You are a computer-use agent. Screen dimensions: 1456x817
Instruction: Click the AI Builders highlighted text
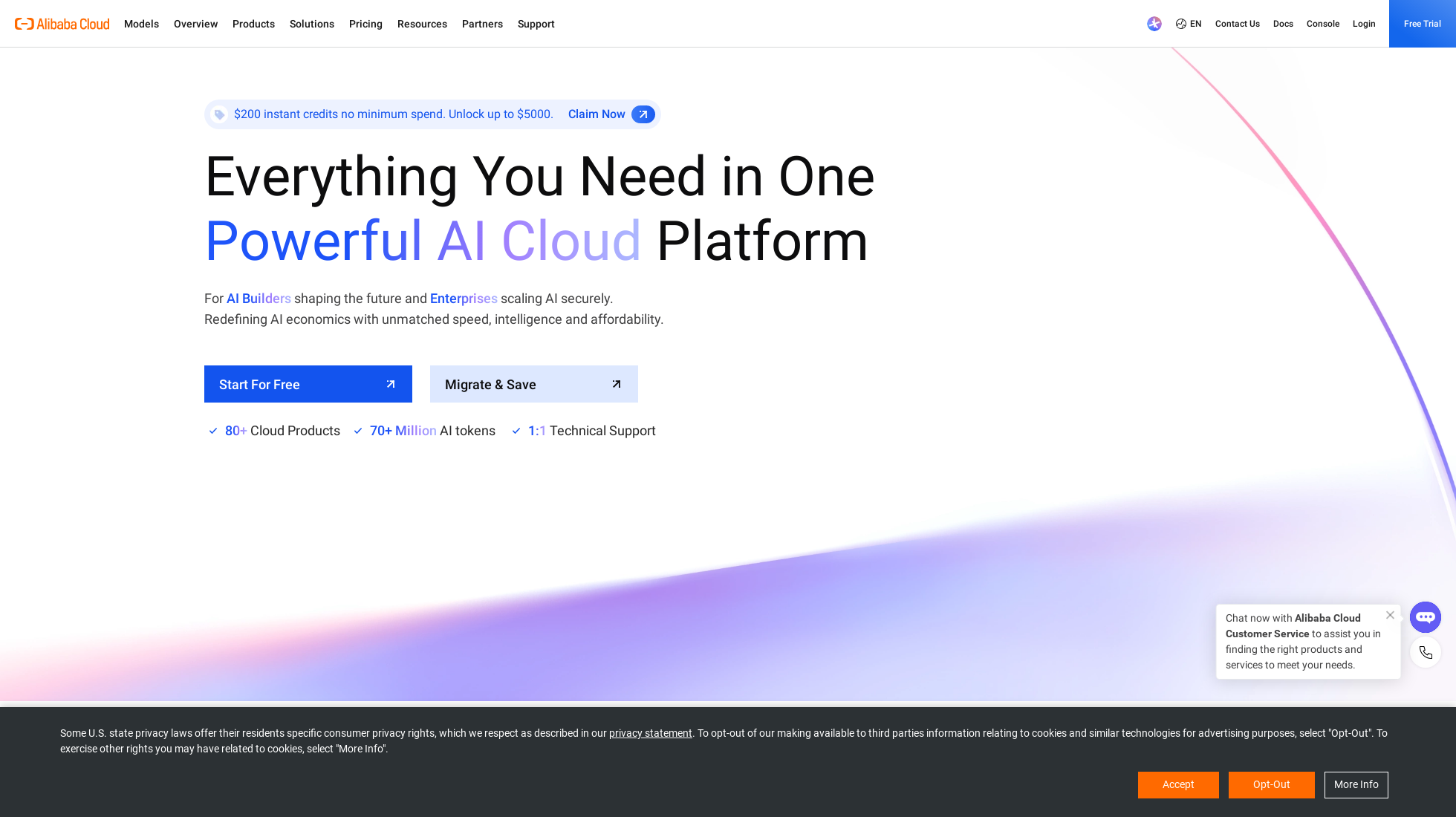click(x=259, y=299)
